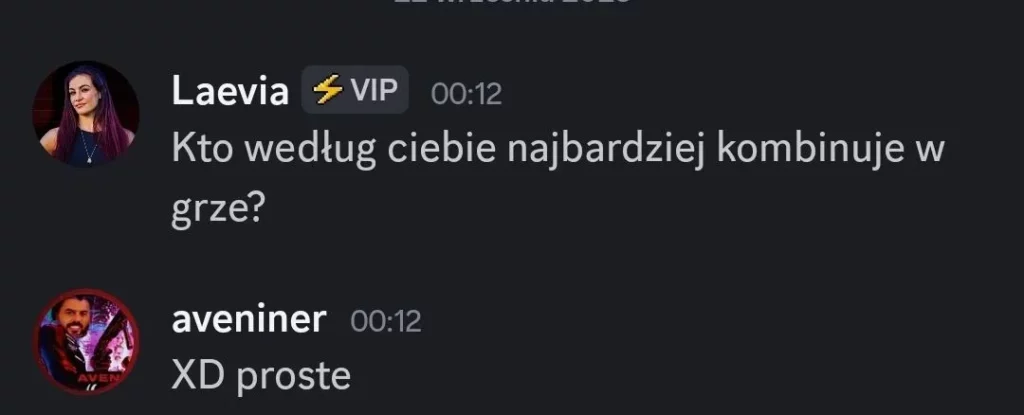Click the date divider at the top
Screen dimensions: 1024x415
tap(512, 2)
